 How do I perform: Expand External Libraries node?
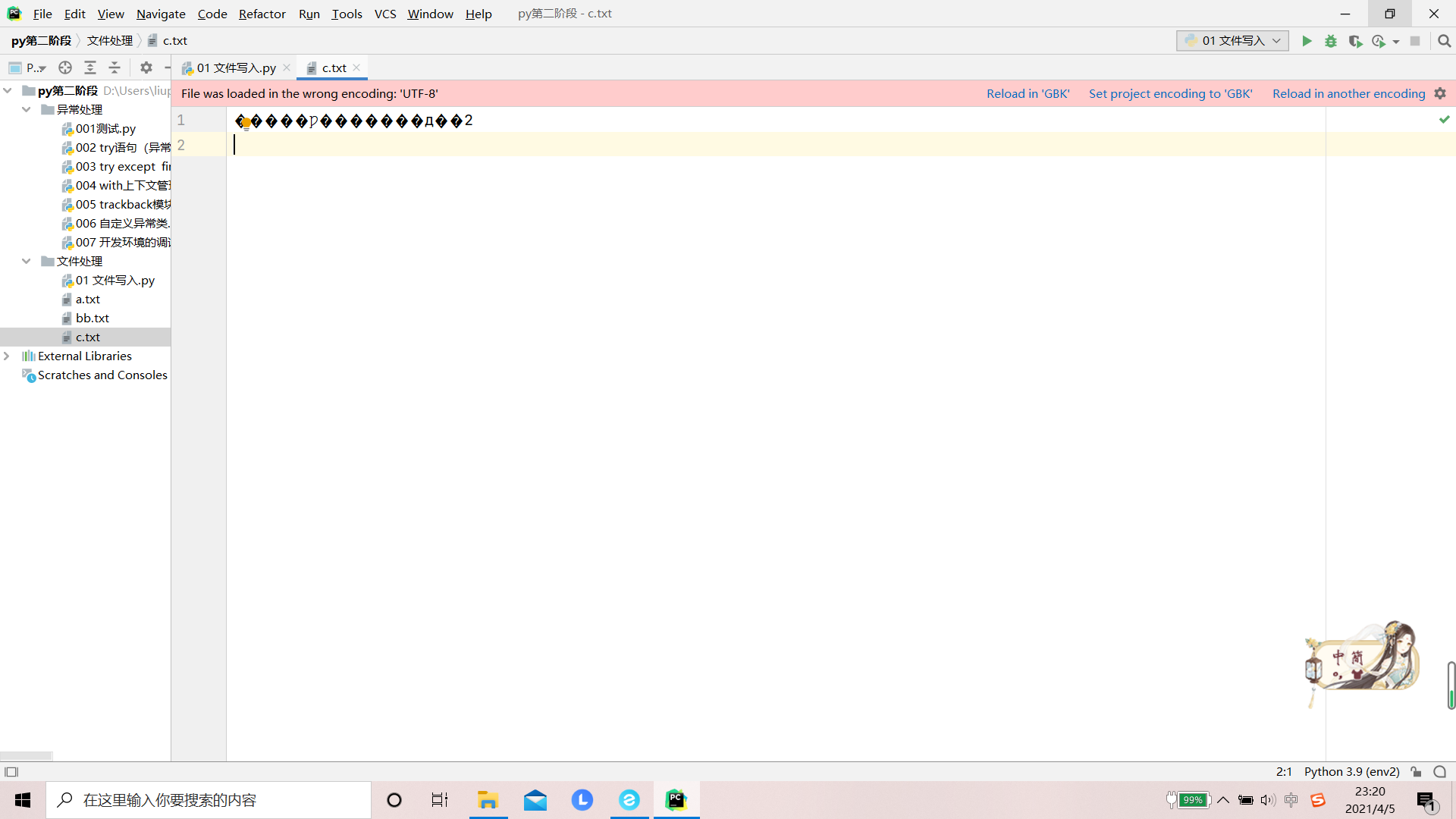click(x=7, y=356)
